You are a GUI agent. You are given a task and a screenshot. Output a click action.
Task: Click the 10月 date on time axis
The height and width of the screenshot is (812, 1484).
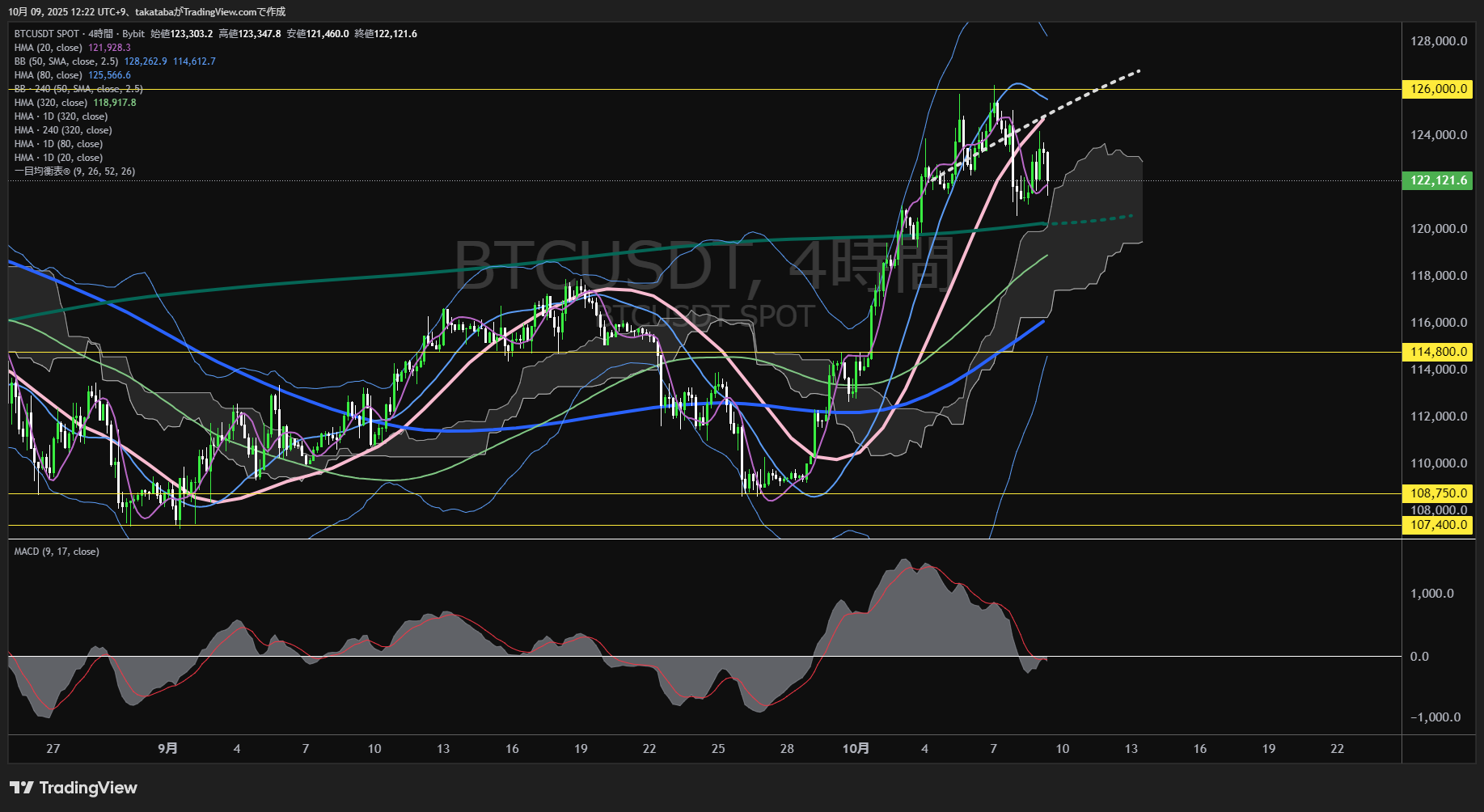pyautogui.click(x=856, y=749)
